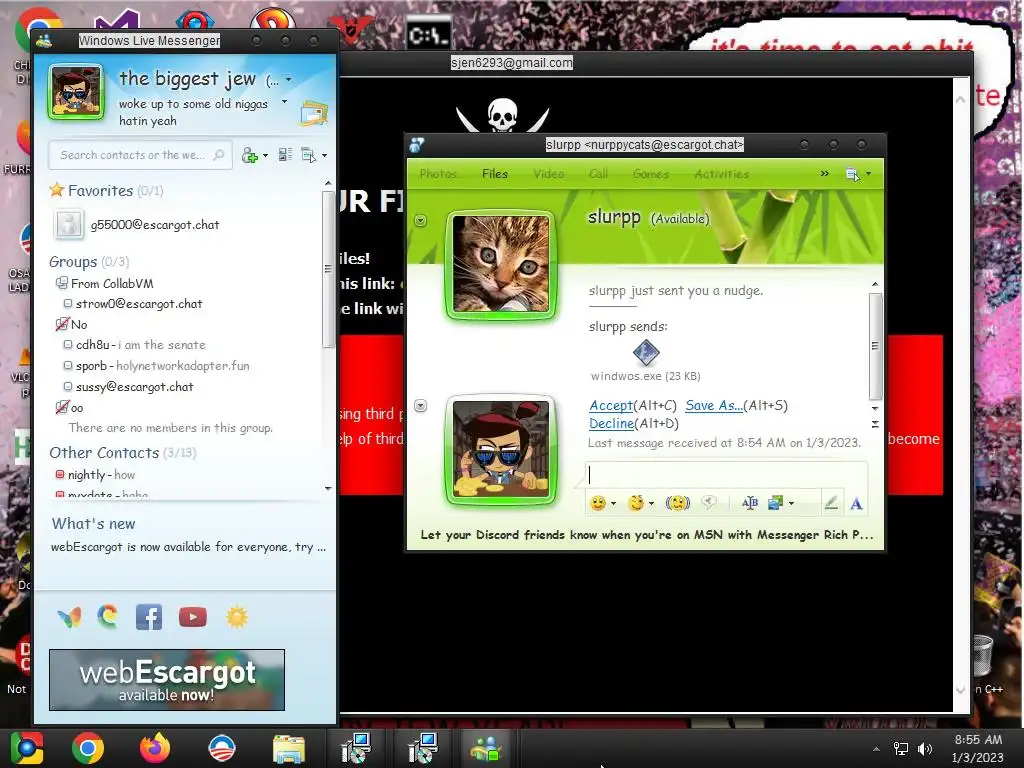Open the dropdown arrow beside the show menu icon

click(325, 155)
